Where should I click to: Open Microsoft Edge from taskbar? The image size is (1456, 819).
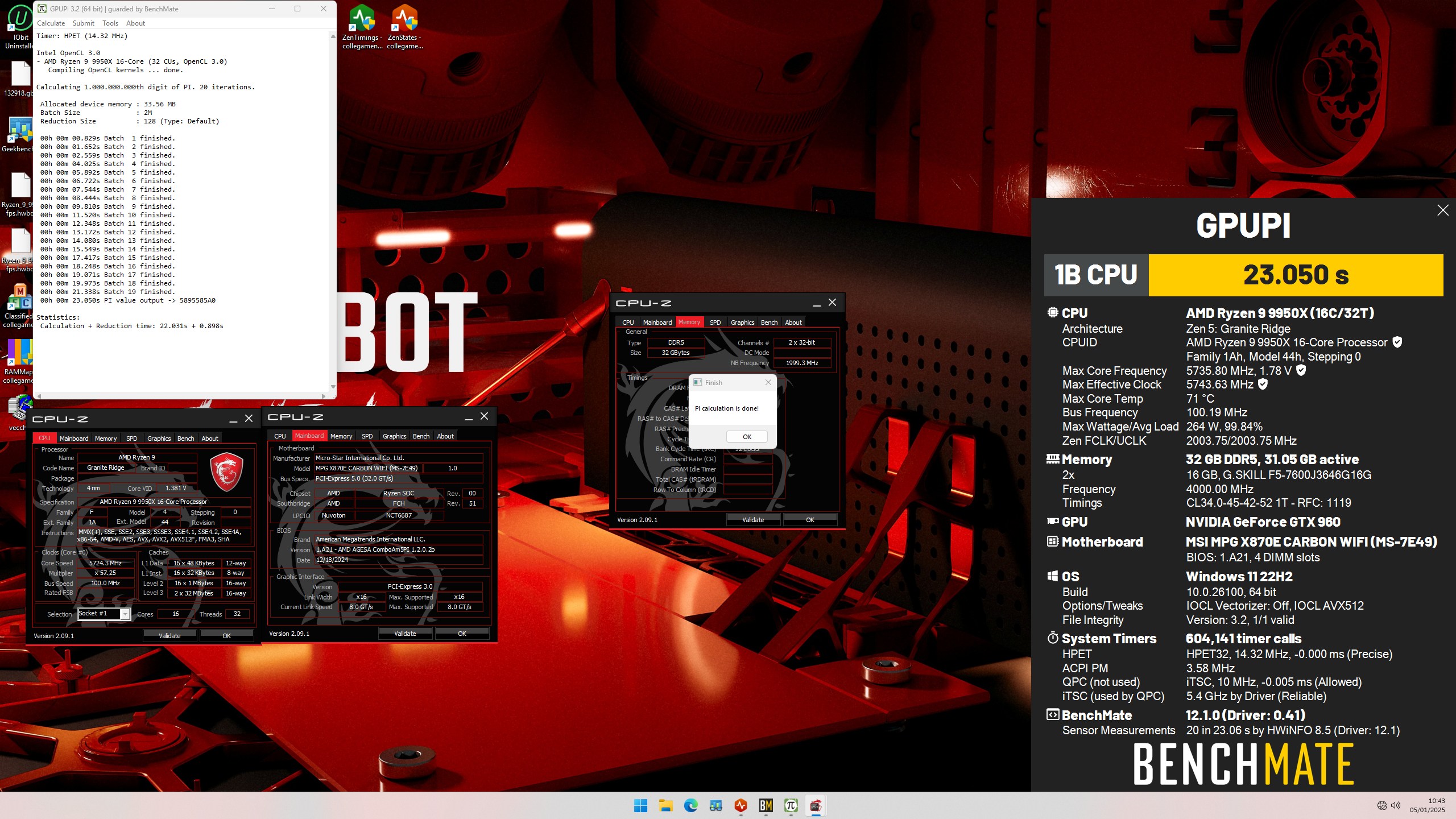click(x=690, y=805)
